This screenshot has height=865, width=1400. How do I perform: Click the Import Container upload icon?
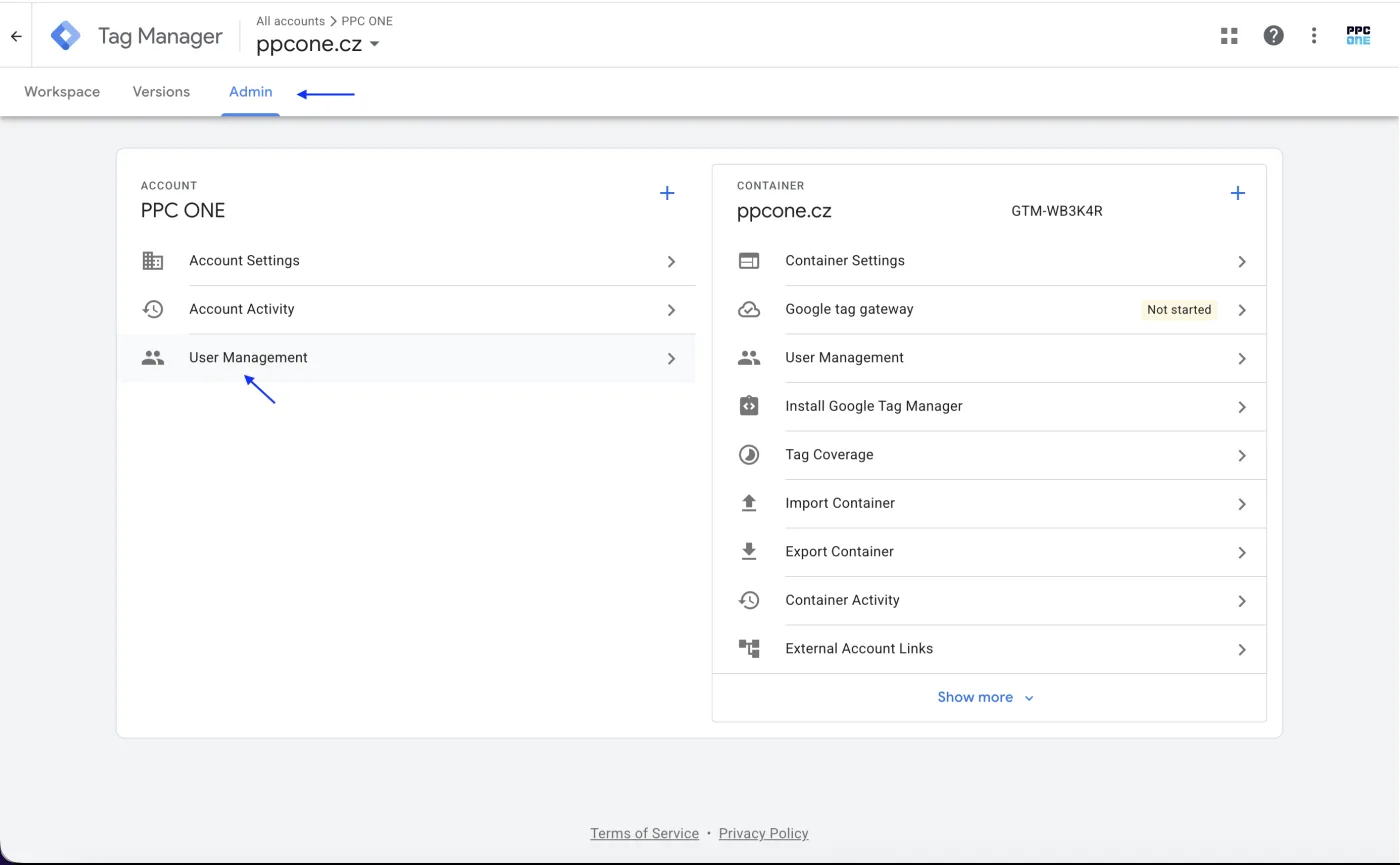pos(749,503)
